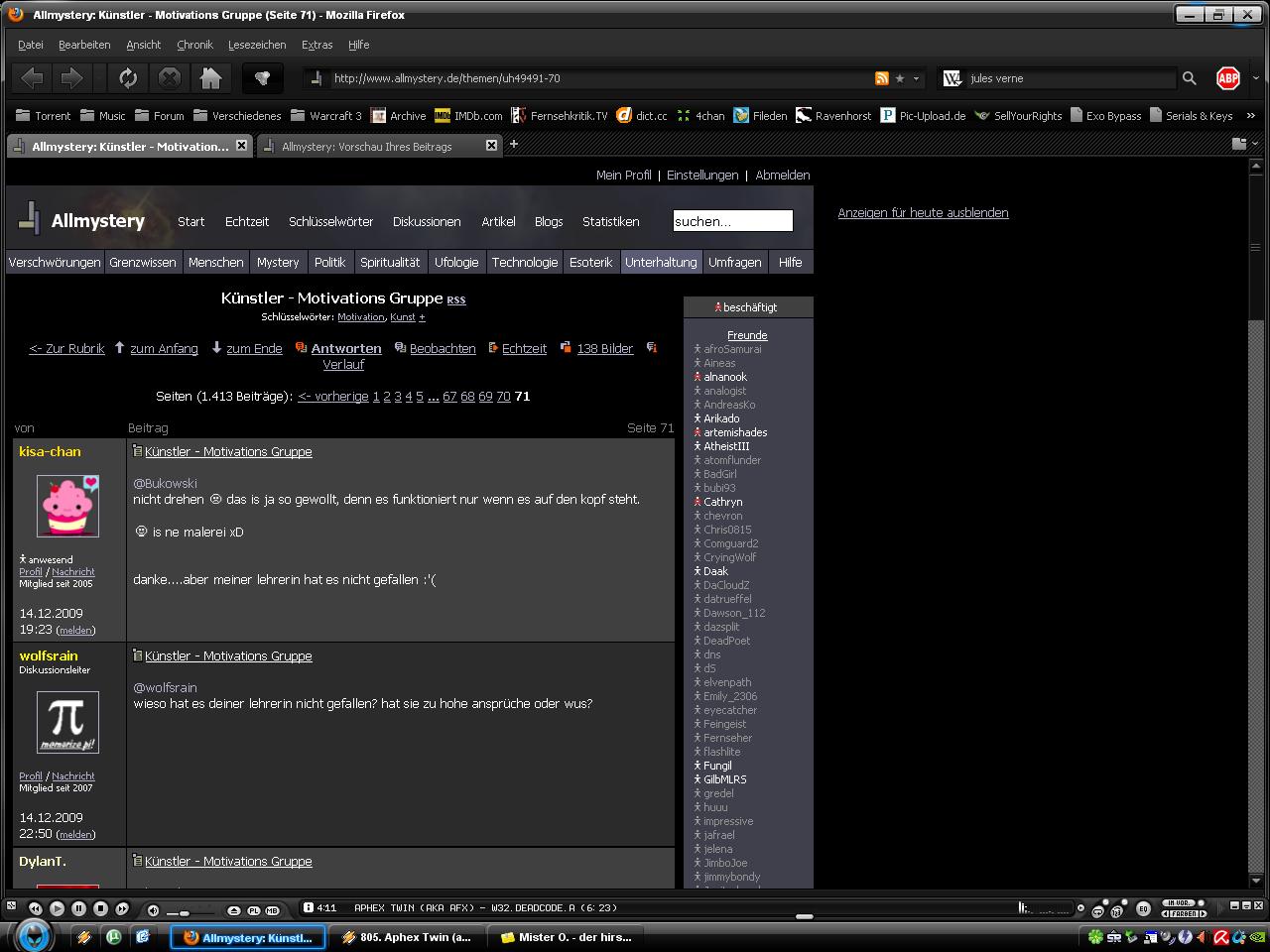This screenshot has height=952, width=1270.
Task: Open the IMDb.com bookmark
Action: pyautogui.click(x=468, y=116)
